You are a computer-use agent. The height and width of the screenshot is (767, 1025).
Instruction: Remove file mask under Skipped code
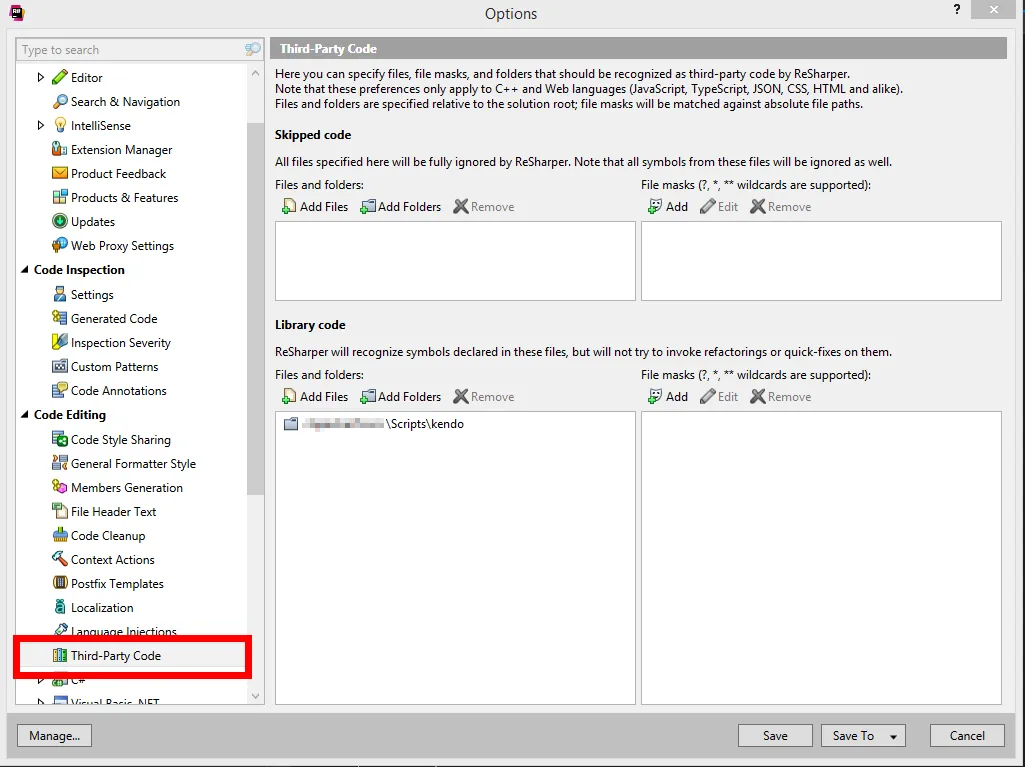tap(781, 207)
